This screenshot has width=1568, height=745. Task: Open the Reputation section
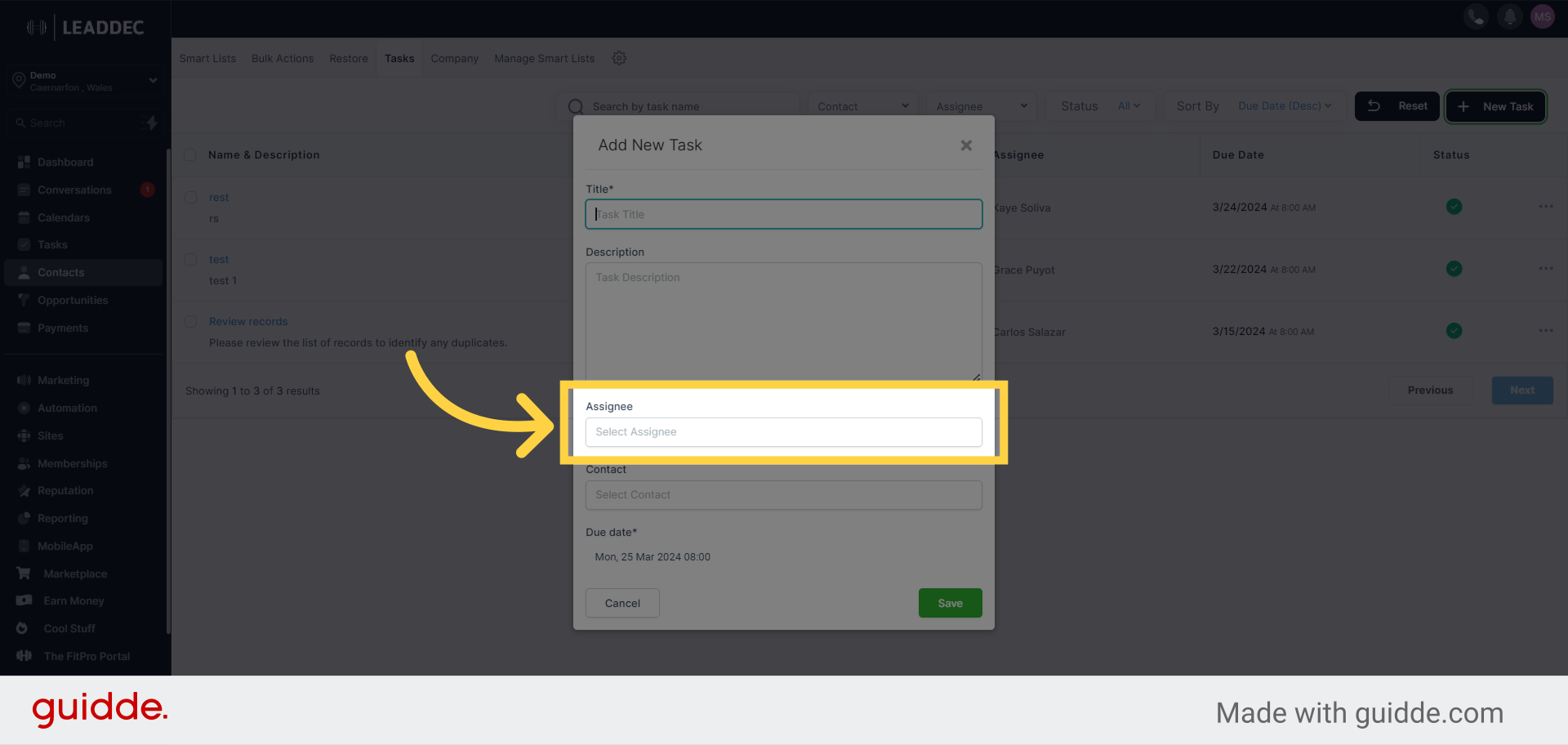(65, 490)
